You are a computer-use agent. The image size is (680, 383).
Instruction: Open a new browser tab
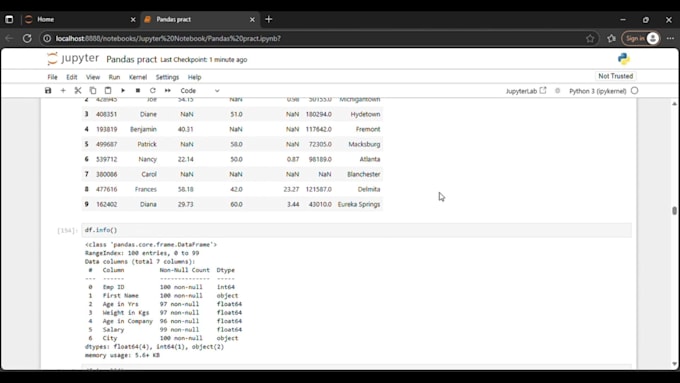point(268,19)
